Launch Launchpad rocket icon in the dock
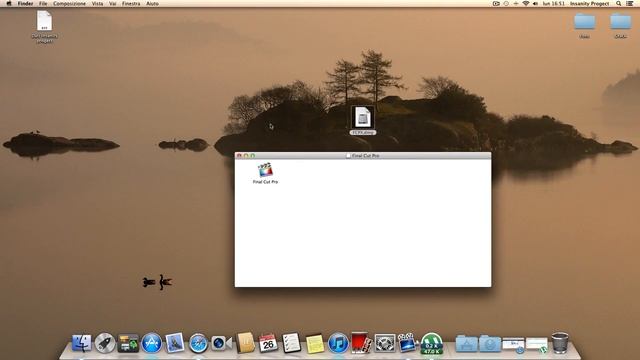Viewport: 640px width, 360px height. pos(105,343)
